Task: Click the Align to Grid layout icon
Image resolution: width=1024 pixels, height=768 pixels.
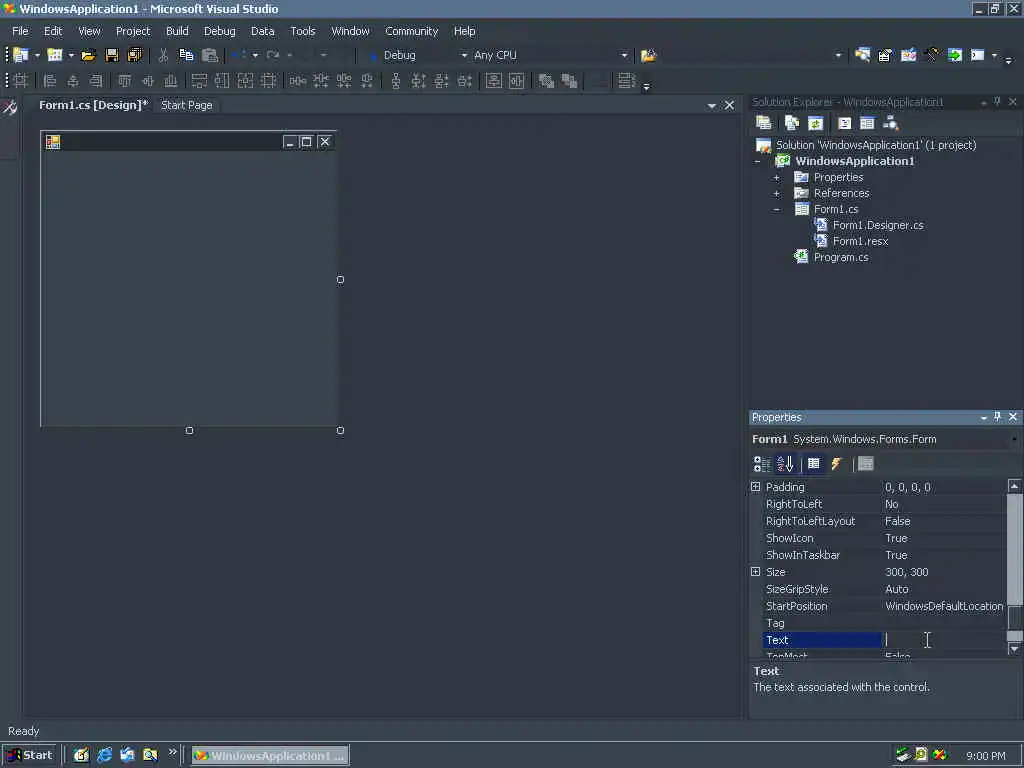Action: (x=20, y=81)
